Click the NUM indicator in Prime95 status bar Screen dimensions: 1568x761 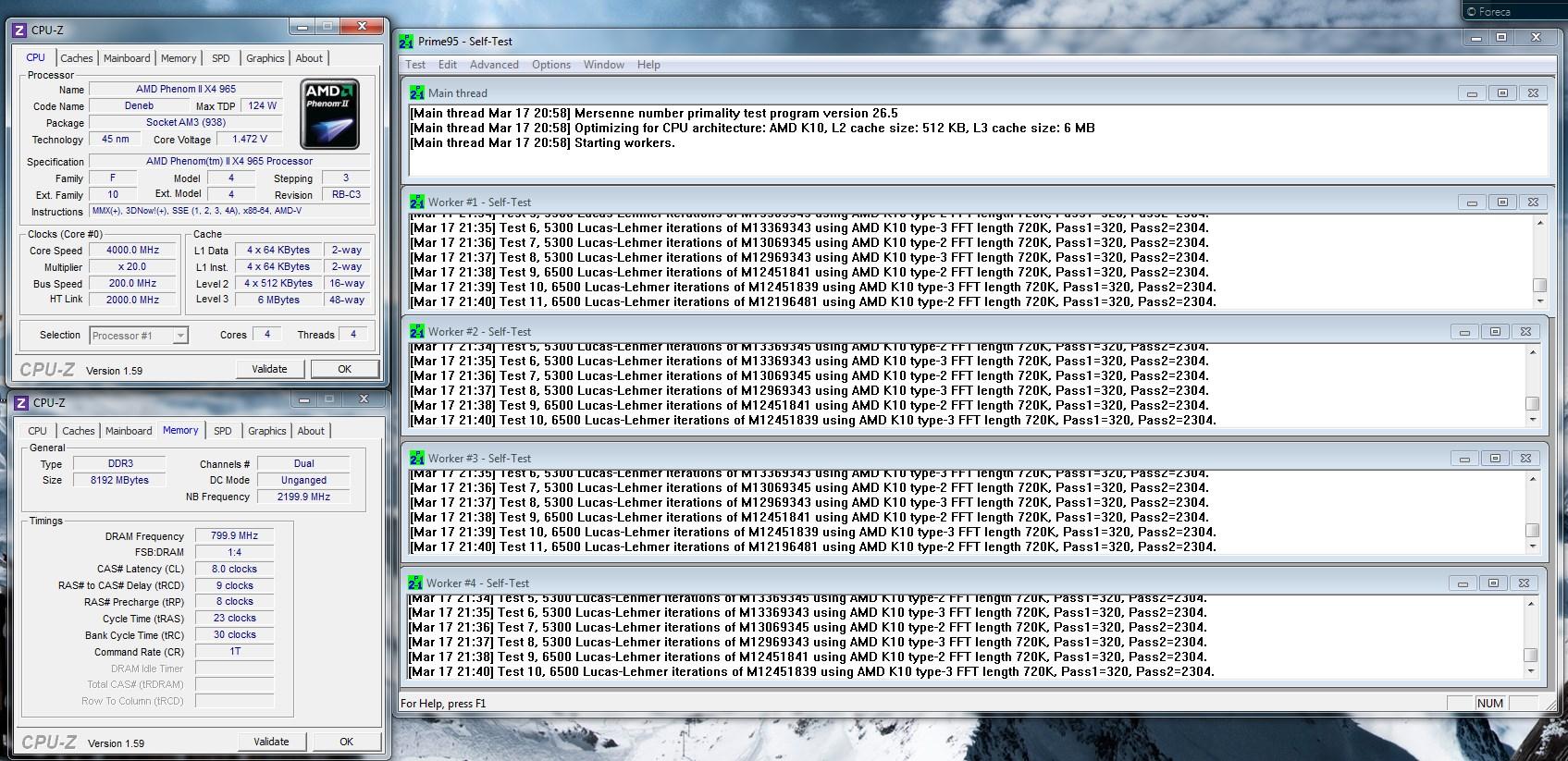(x=1489, y=703)
